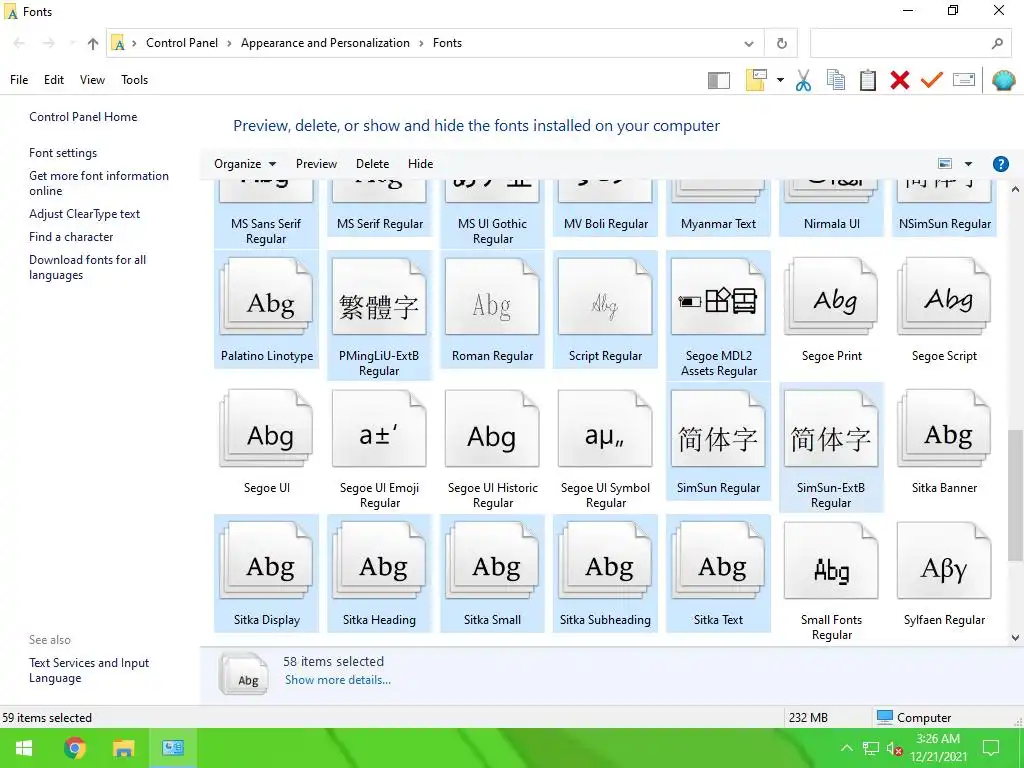This screenshot has width=1024, height=768.
Task: Select the Palatino Linotype font
Action: click(x=266, y=310)
